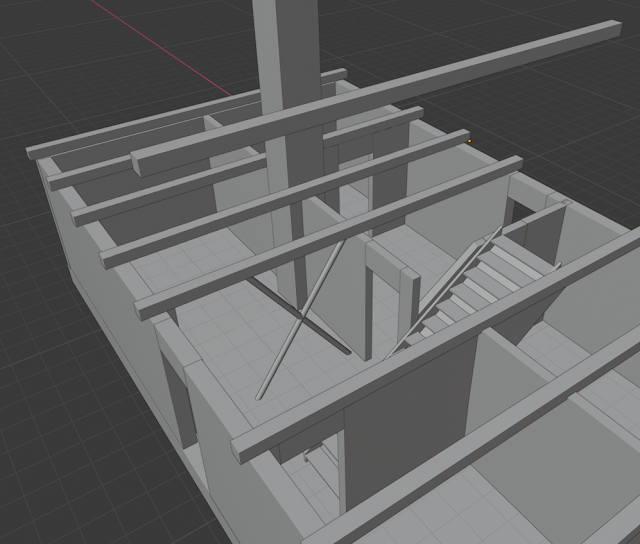Select the left handrail of the staircase
The image size is (640, 544).
445,291
